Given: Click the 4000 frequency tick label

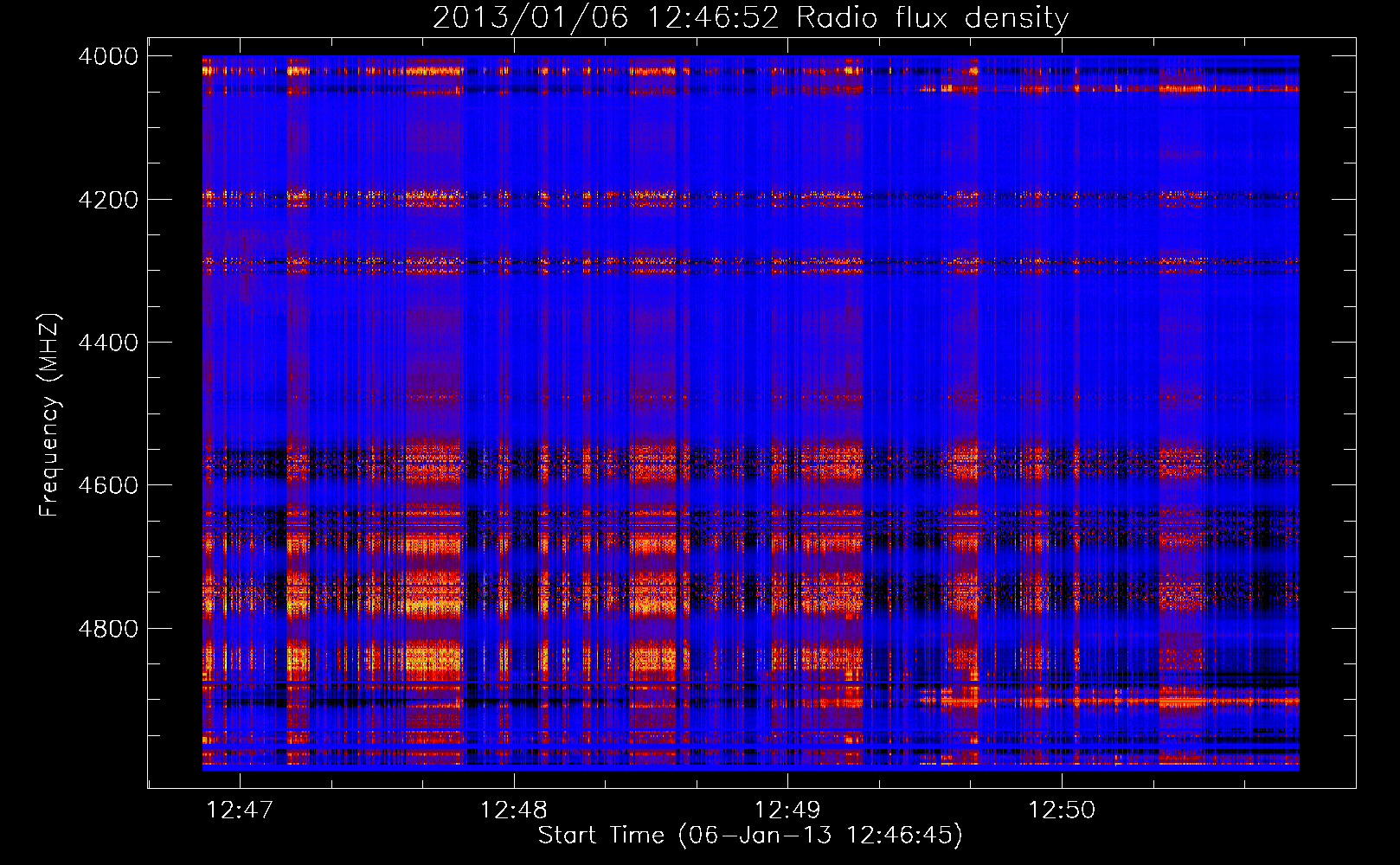Looking at the screenshot, I should pos(108,56).
